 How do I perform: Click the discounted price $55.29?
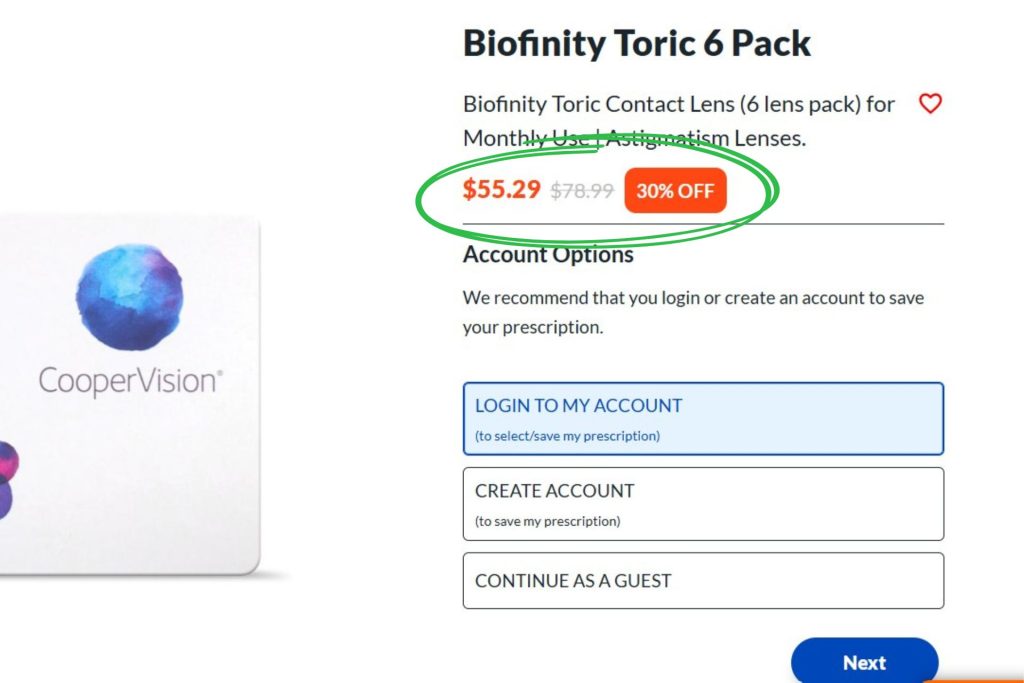(501, 189)
